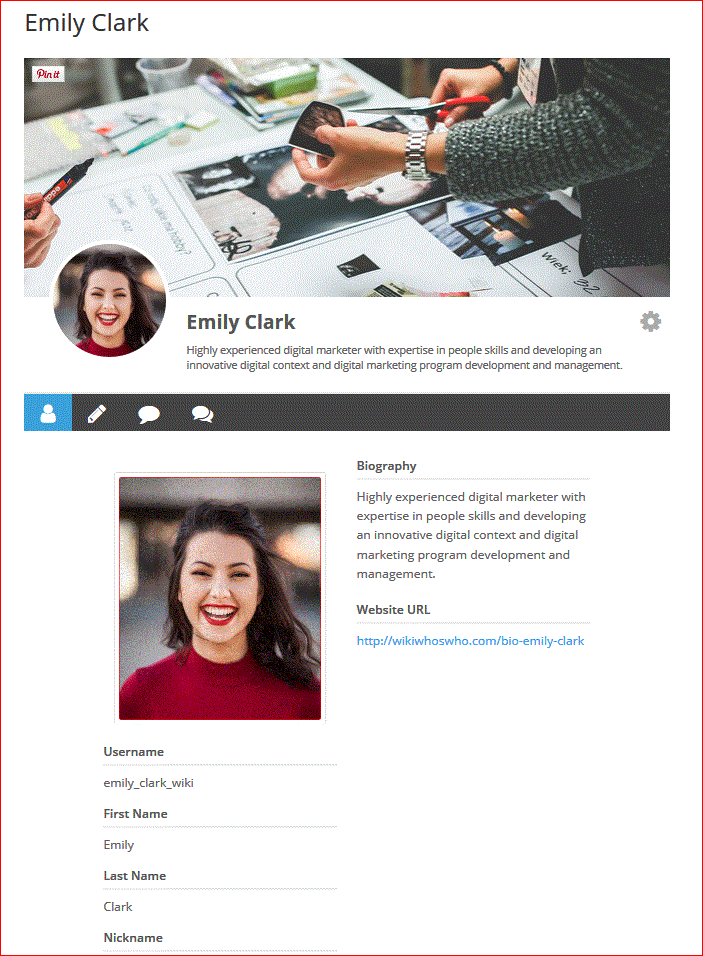Click the cover photo banner image
Screen dimensions: 703x956
(347, 177)
